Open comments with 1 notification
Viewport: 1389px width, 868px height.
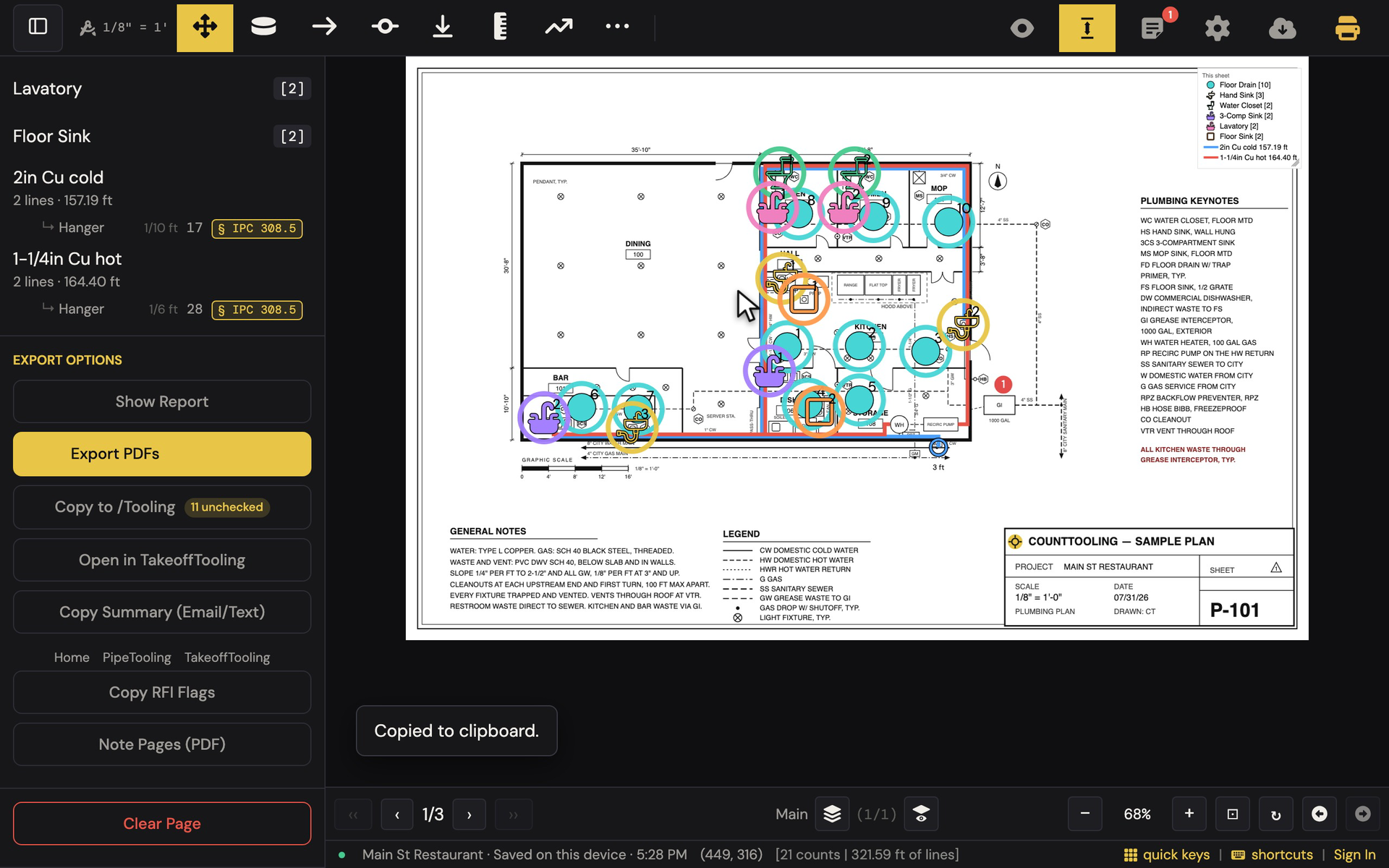1153,27
